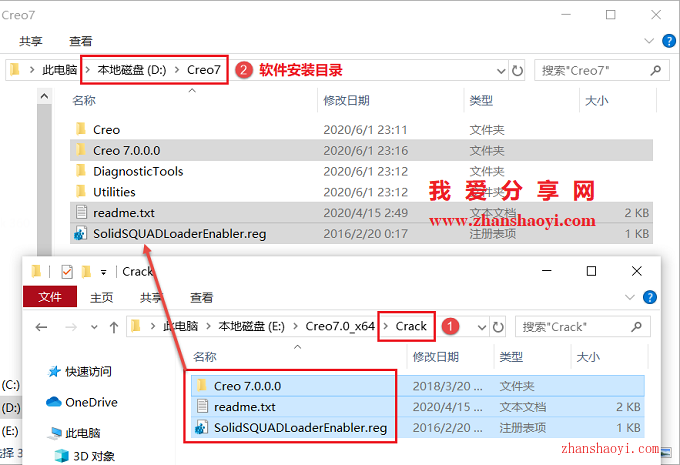Viewport: 680px width, 465px height.
Task: Open 主页 tab in Crack window
Action: click(101, 298)
